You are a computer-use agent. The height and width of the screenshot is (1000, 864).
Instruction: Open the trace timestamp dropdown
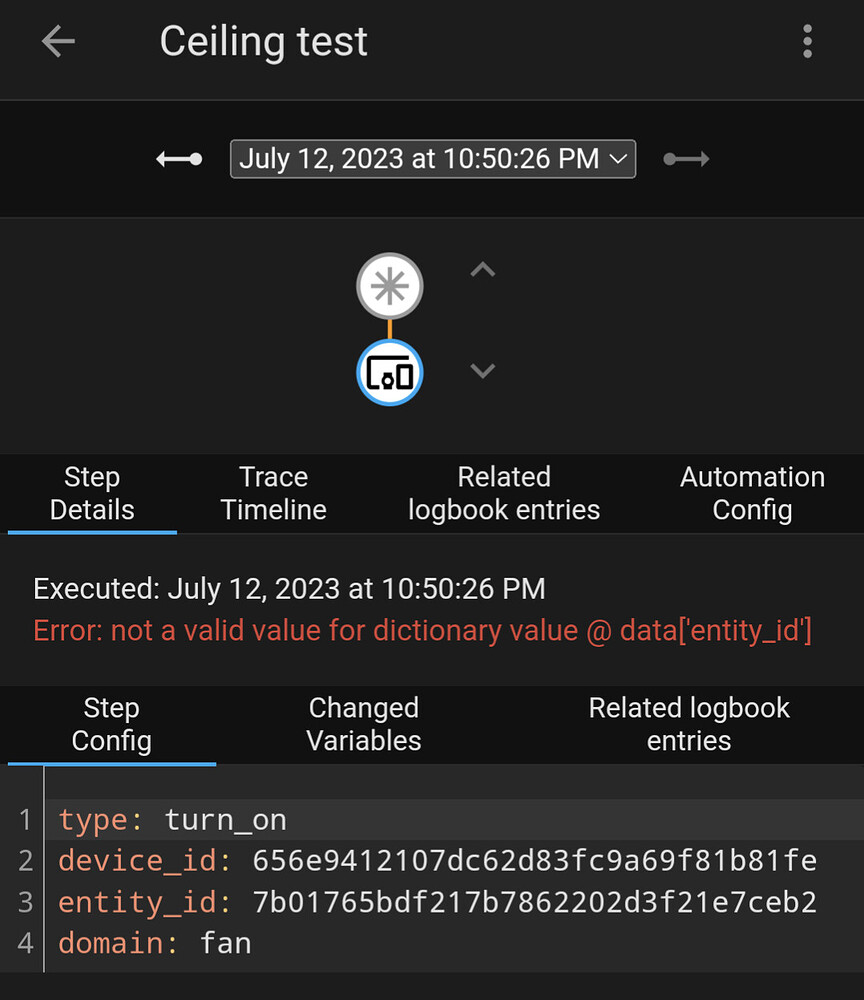[x=432, y=158]
